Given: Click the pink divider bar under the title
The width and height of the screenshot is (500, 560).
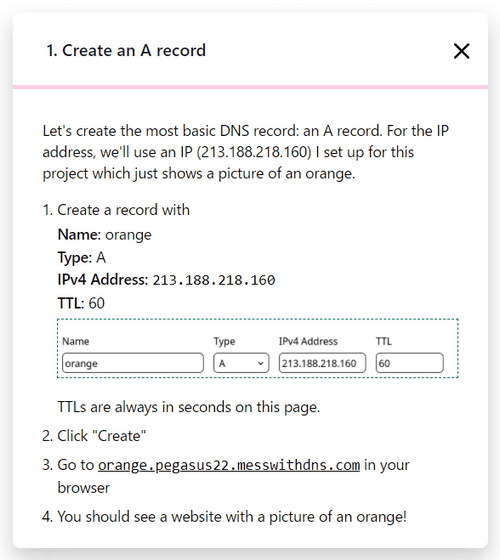Looking at the screenshot, I should (x=250, y=87).
